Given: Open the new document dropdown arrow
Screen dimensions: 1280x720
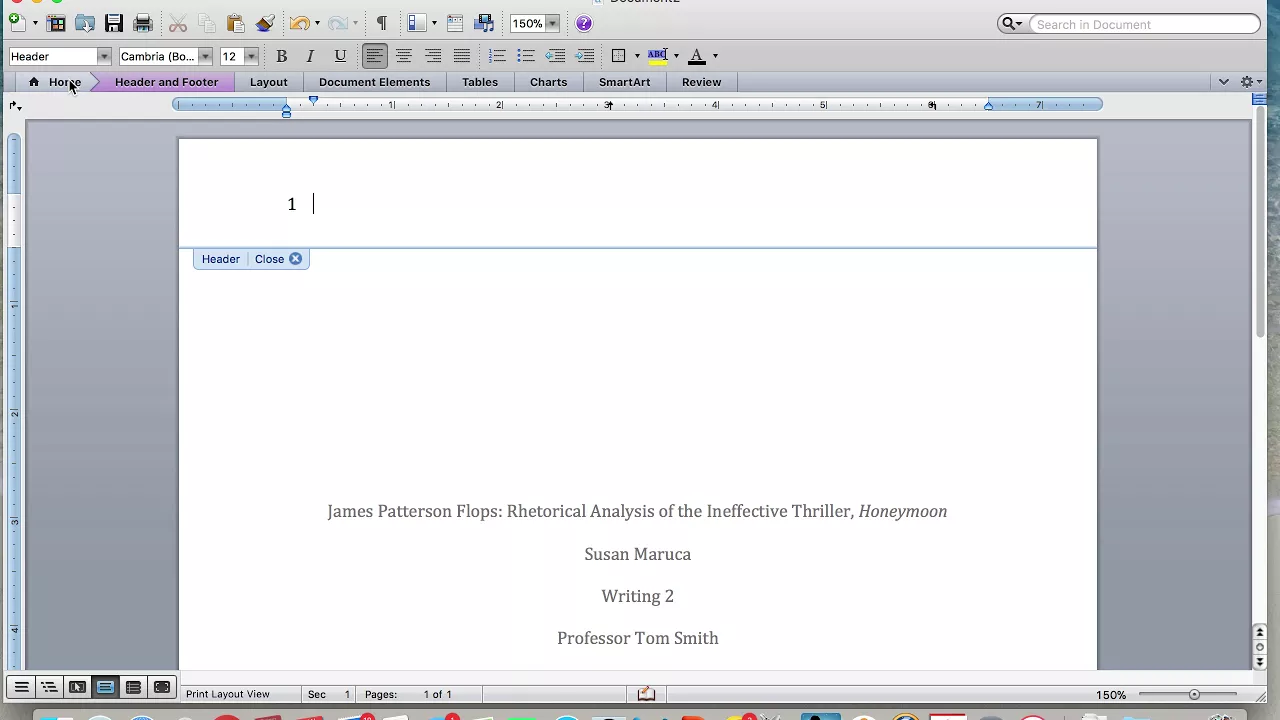Looking at the screenshot, I should pyautogui.click(x=34, y=23).
